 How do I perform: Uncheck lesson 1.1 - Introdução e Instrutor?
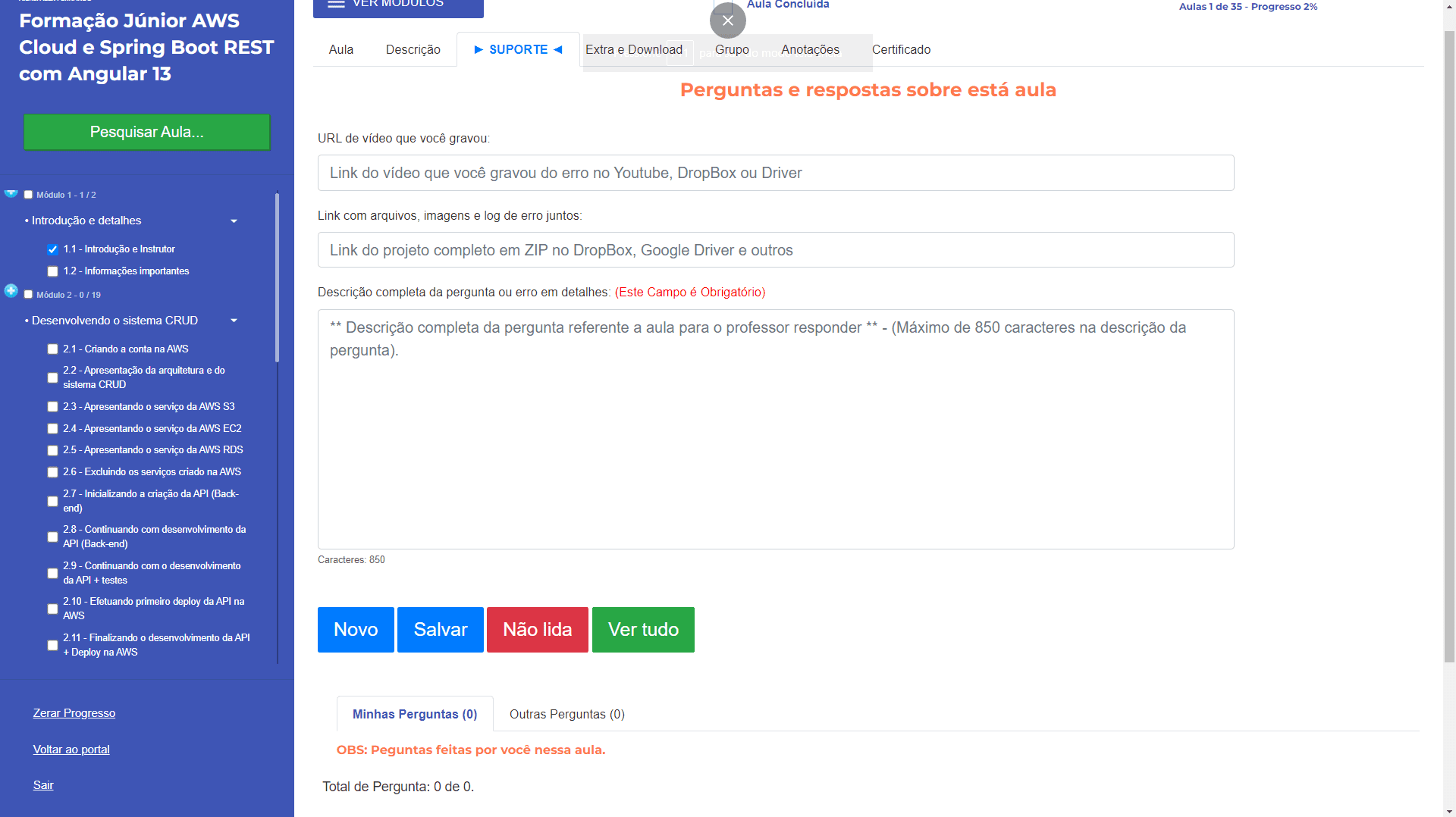[x=52, y=249]
